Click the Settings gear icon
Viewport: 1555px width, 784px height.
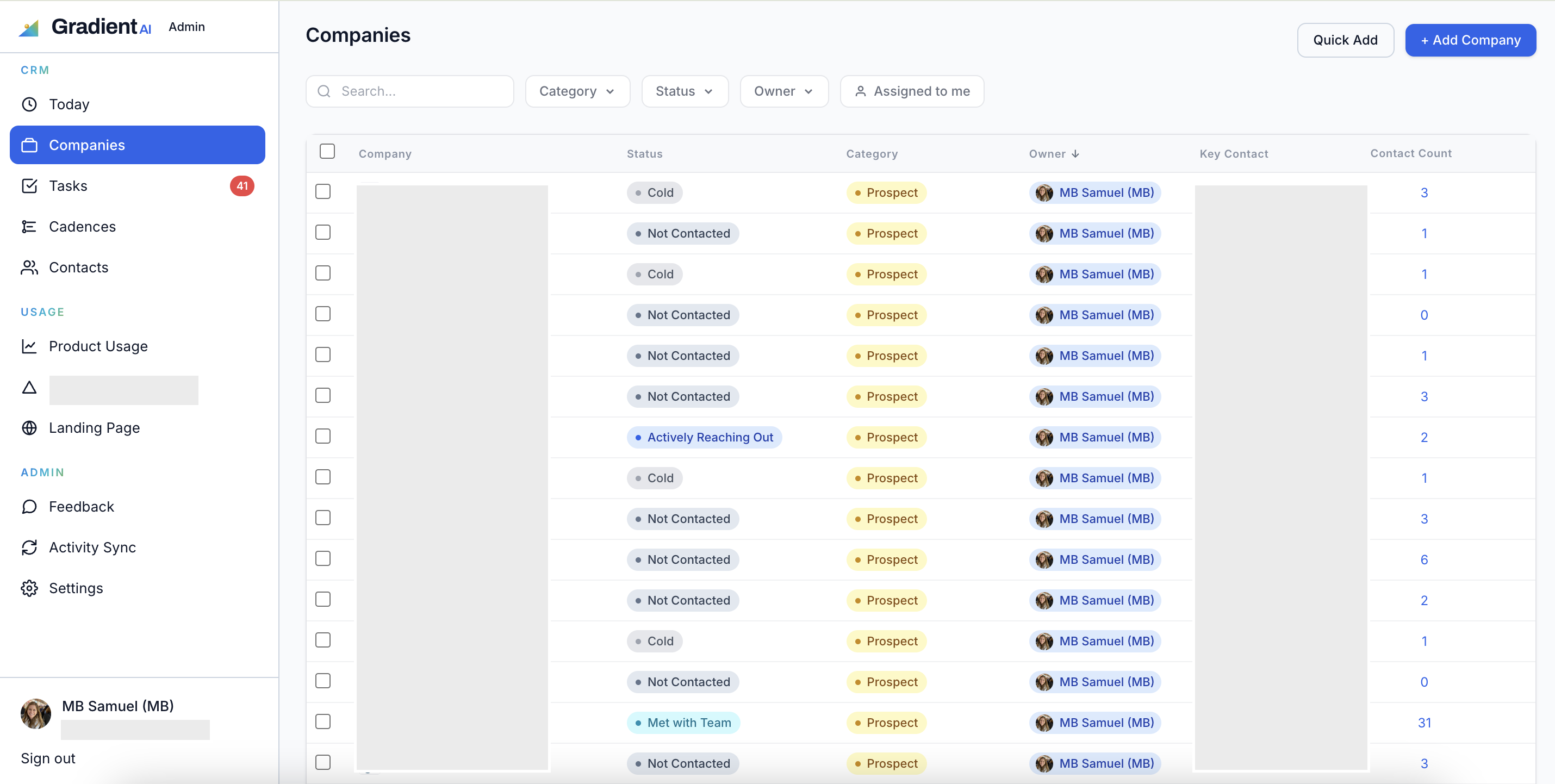(x=29, y=588)
